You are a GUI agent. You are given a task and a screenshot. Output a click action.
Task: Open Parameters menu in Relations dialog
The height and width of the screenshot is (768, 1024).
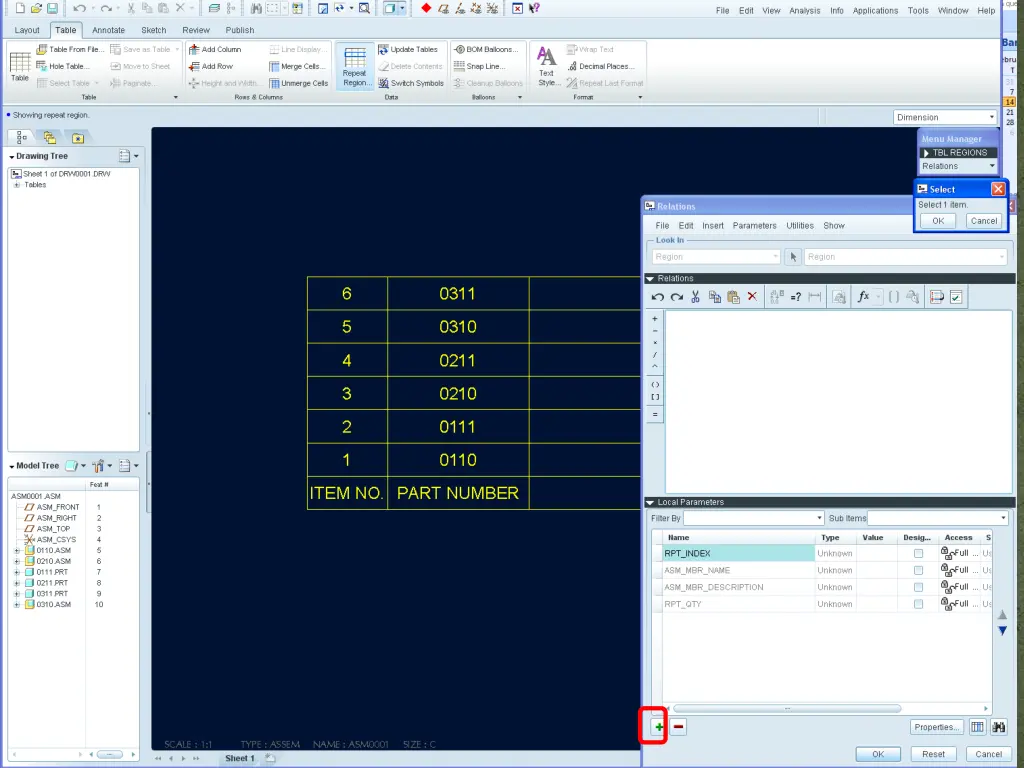point(754,225)
